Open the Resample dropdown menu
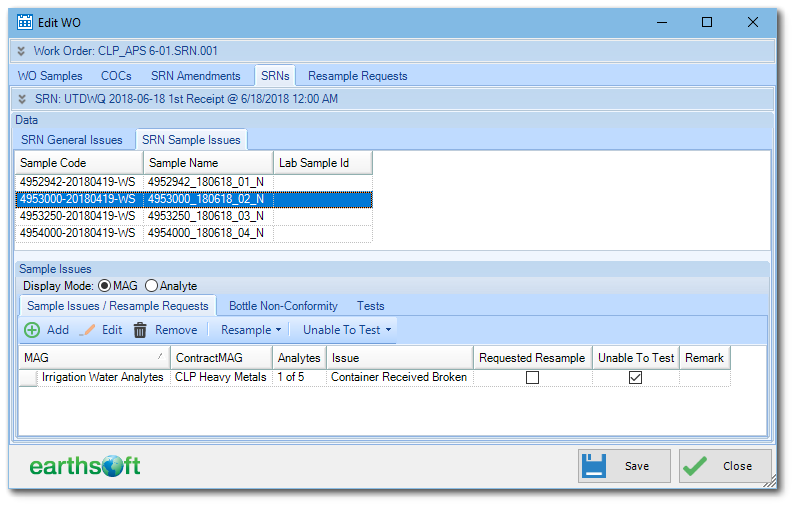 pyautogui.click(x=251, y=330)
